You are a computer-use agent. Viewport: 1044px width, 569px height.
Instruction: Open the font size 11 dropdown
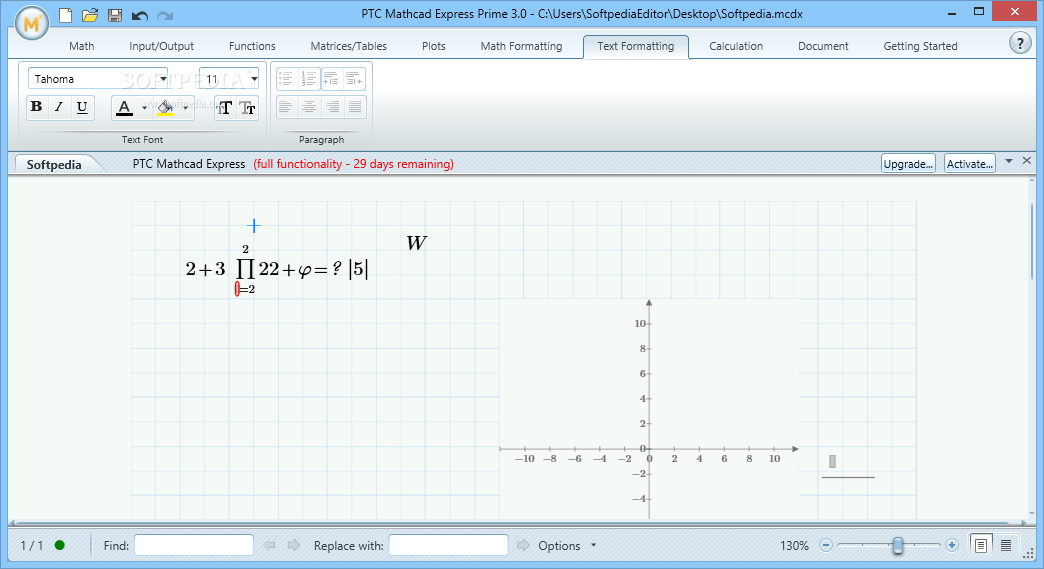254,79
